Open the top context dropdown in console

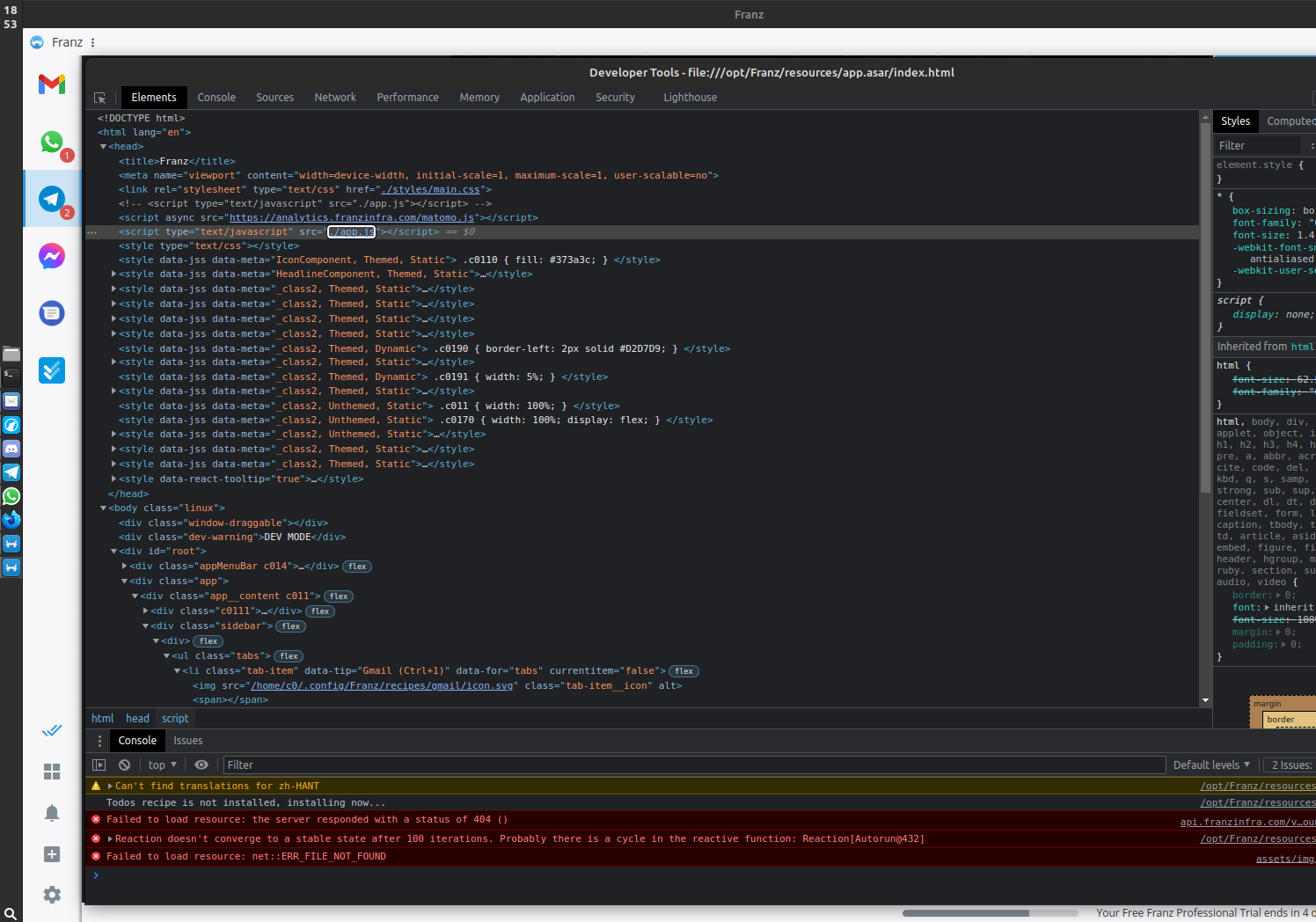163,765
